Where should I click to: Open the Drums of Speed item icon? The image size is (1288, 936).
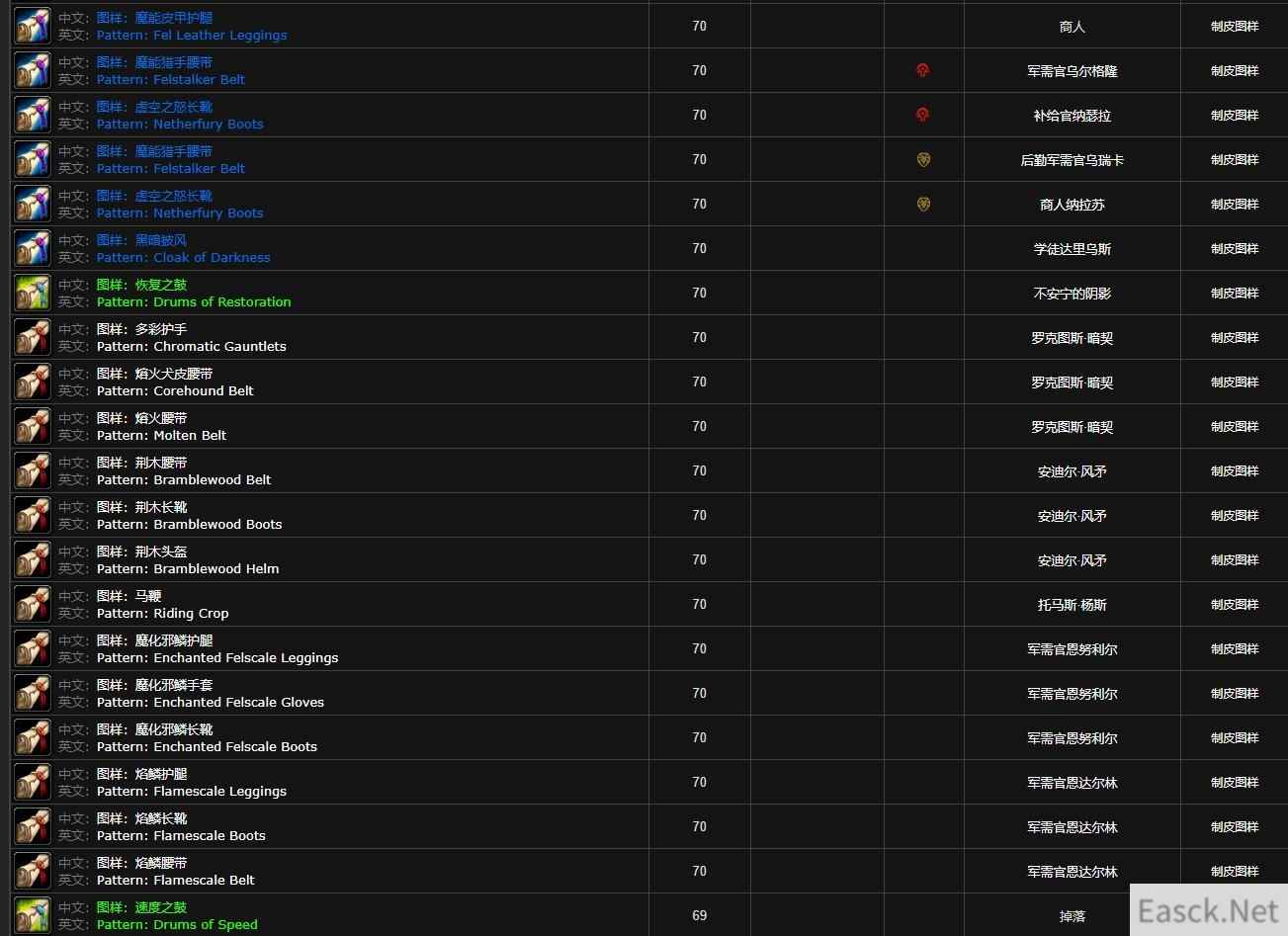click(33, 915)
